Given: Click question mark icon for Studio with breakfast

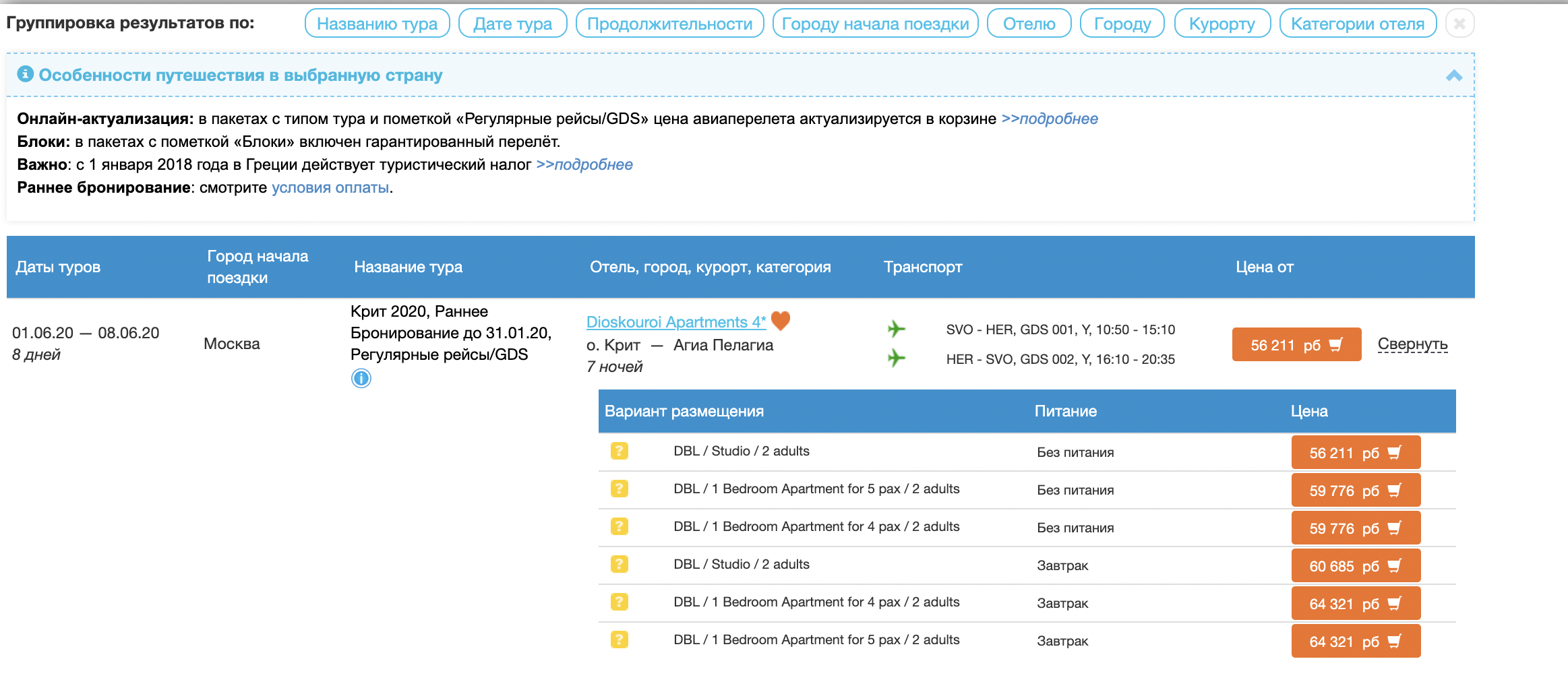Looking at the screenshot, I should pyautogui.click(x=619, y=564).
